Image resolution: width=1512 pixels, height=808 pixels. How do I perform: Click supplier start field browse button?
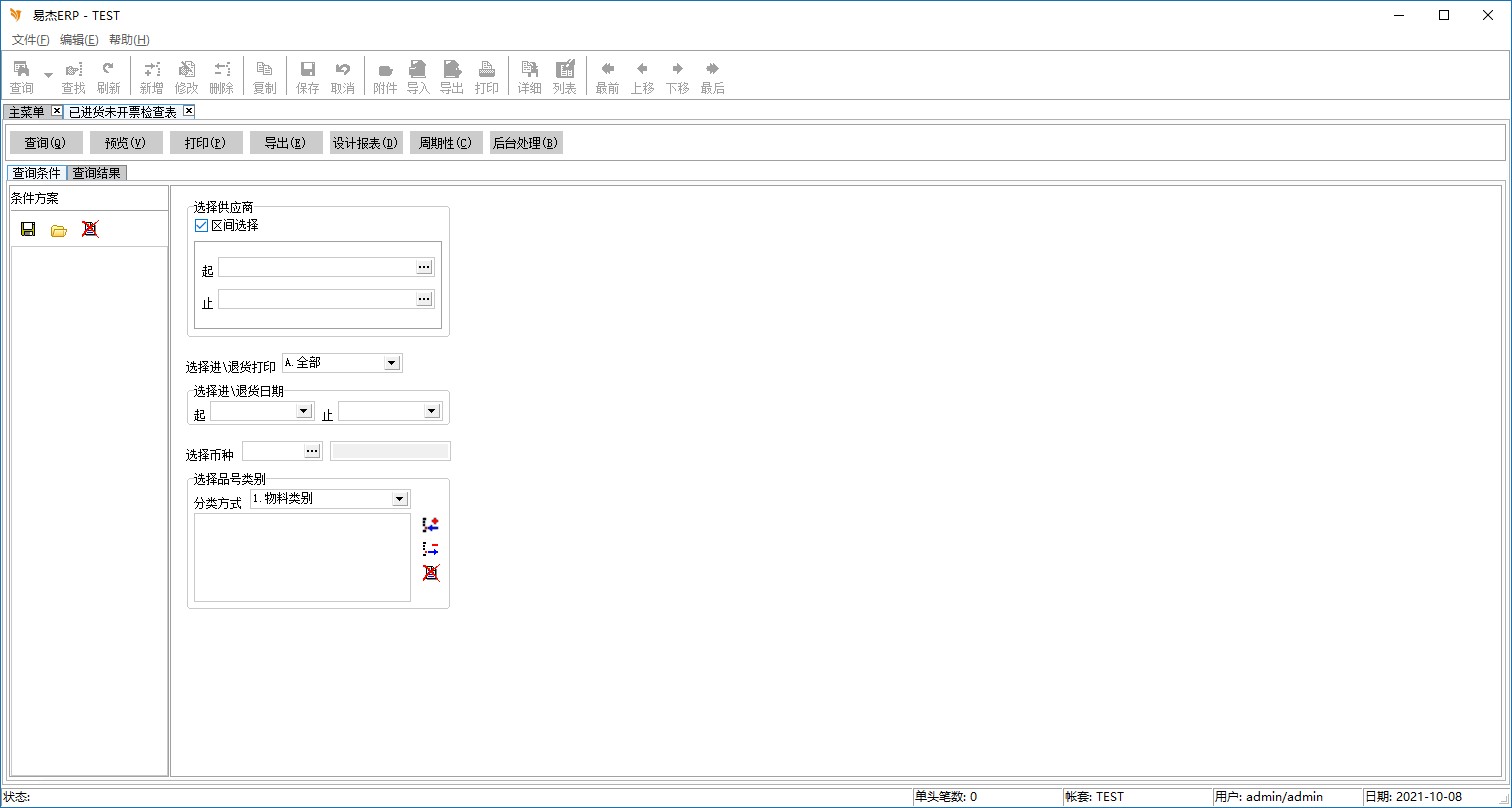point(424,267)
